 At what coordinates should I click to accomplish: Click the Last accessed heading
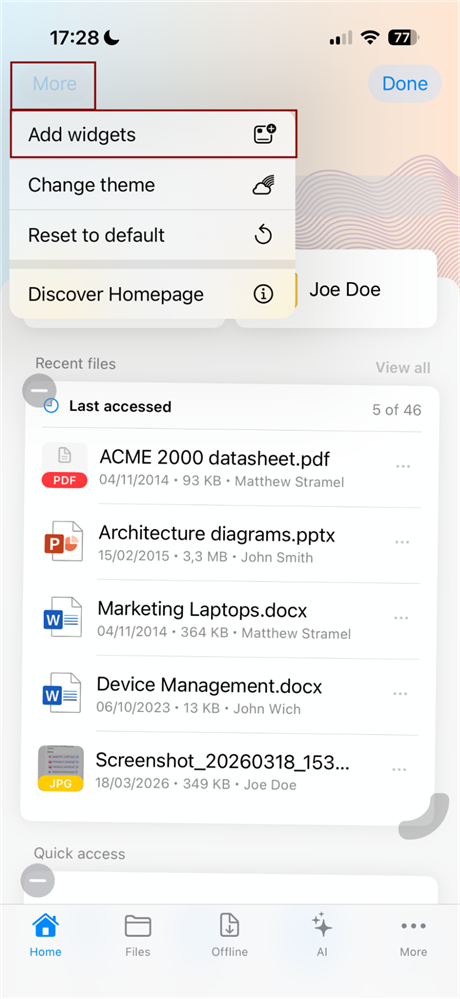(x=120, y=406)
